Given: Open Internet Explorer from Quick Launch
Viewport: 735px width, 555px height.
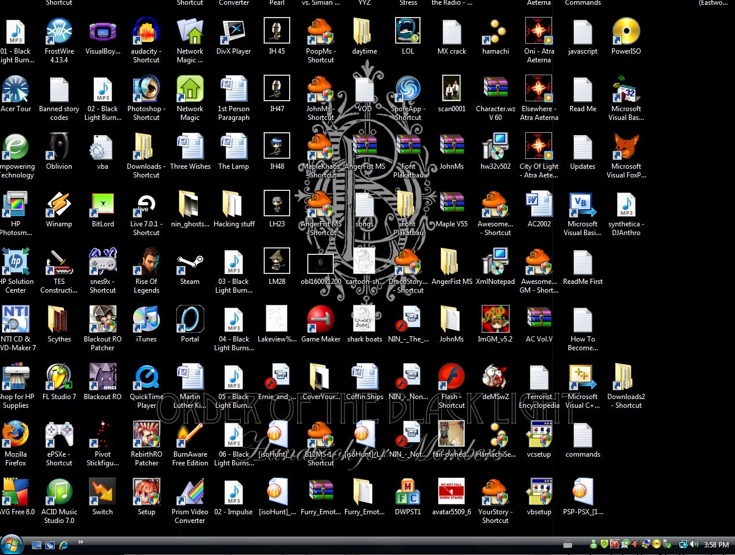Looking at the screenshot, I should point(63,545).
